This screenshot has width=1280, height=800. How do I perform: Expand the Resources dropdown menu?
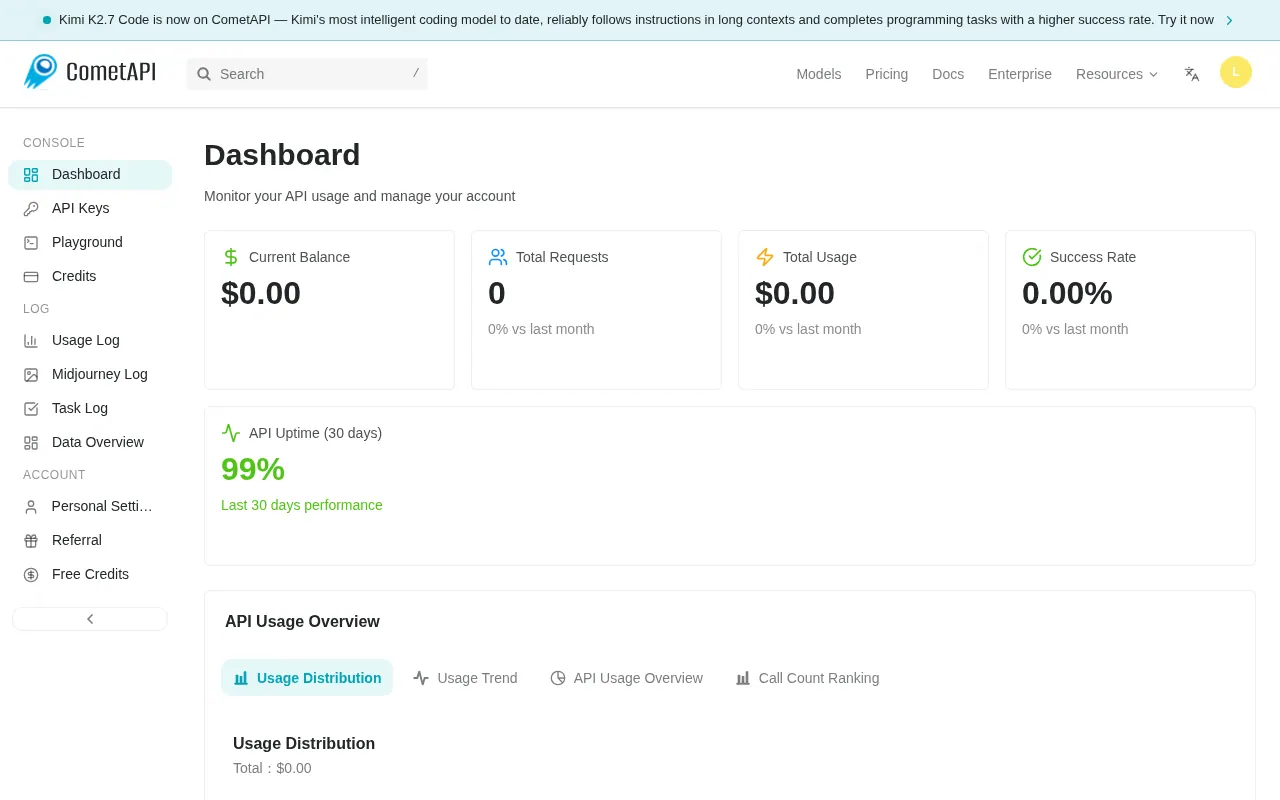coord(1117,74)
